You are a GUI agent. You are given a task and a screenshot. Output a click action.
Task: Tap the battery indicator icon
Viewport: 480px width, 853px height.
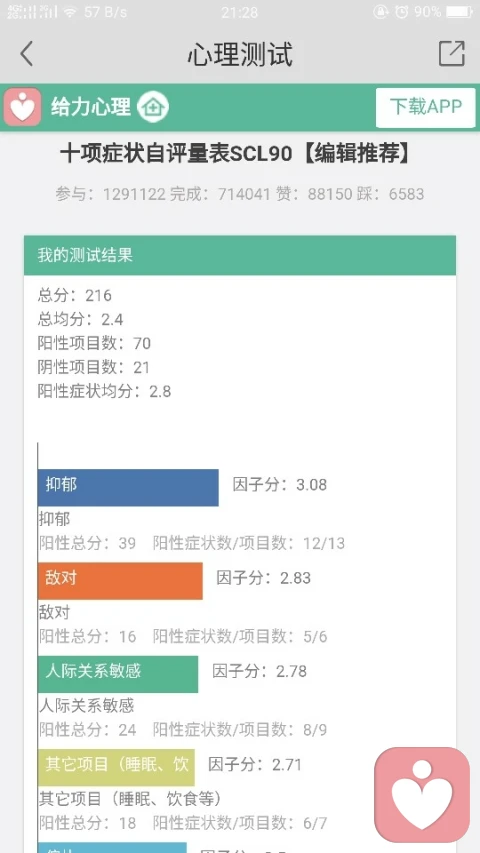tap(459, 11)
